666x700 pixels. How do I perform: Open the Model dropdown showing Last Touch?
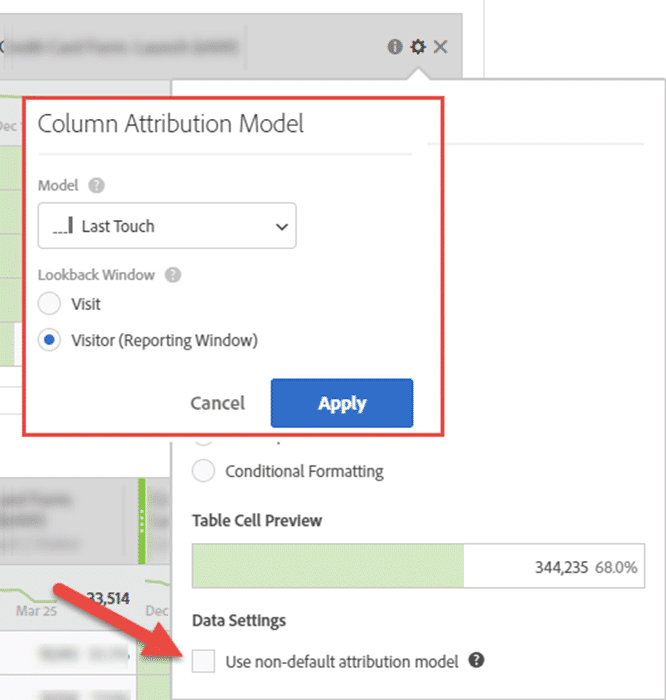(166, 226)
